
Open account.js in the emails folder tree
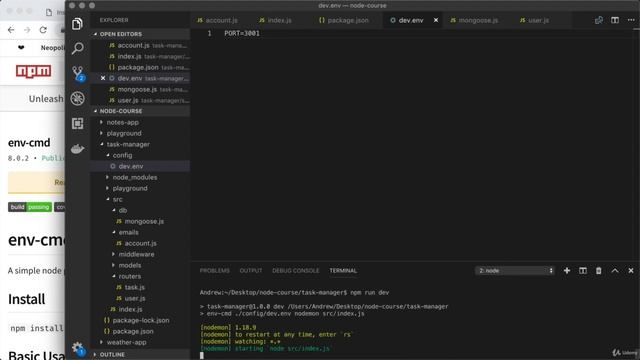140,243
